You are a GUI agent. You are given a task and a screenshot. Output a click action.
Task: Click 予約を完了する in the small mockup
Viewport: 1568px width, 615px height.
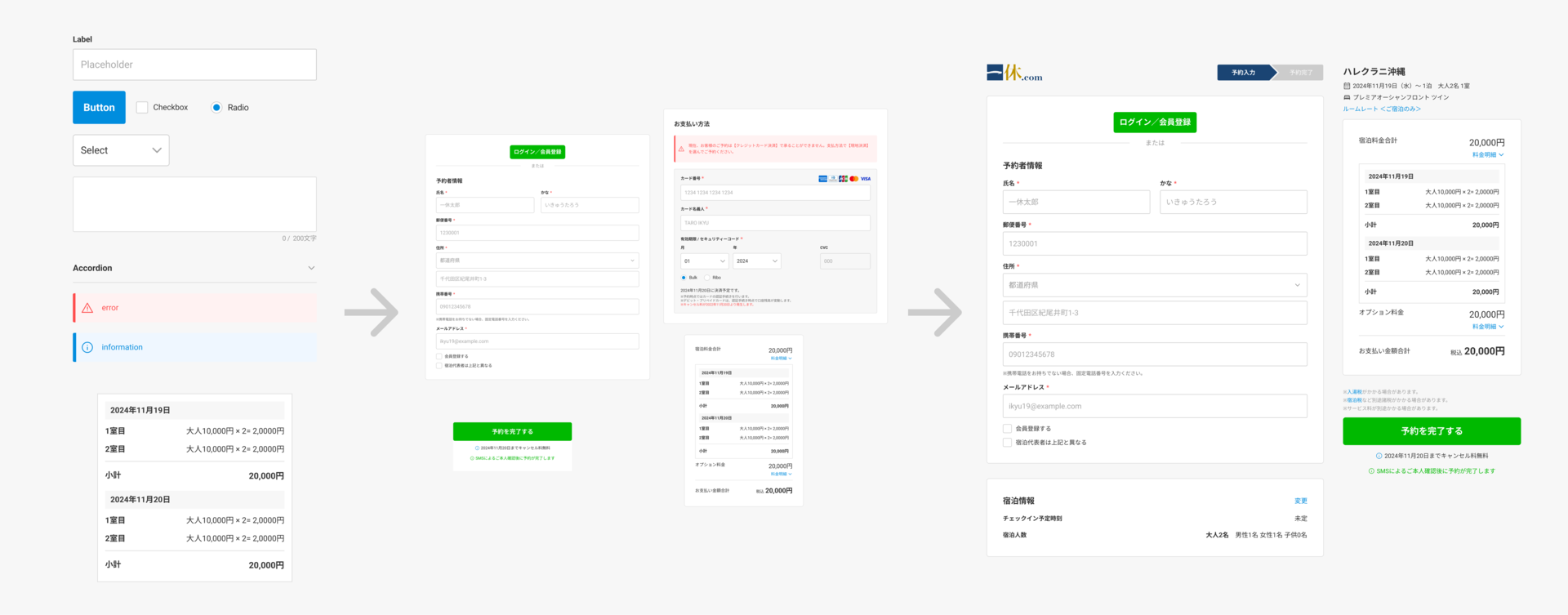[x=512, y=431]
